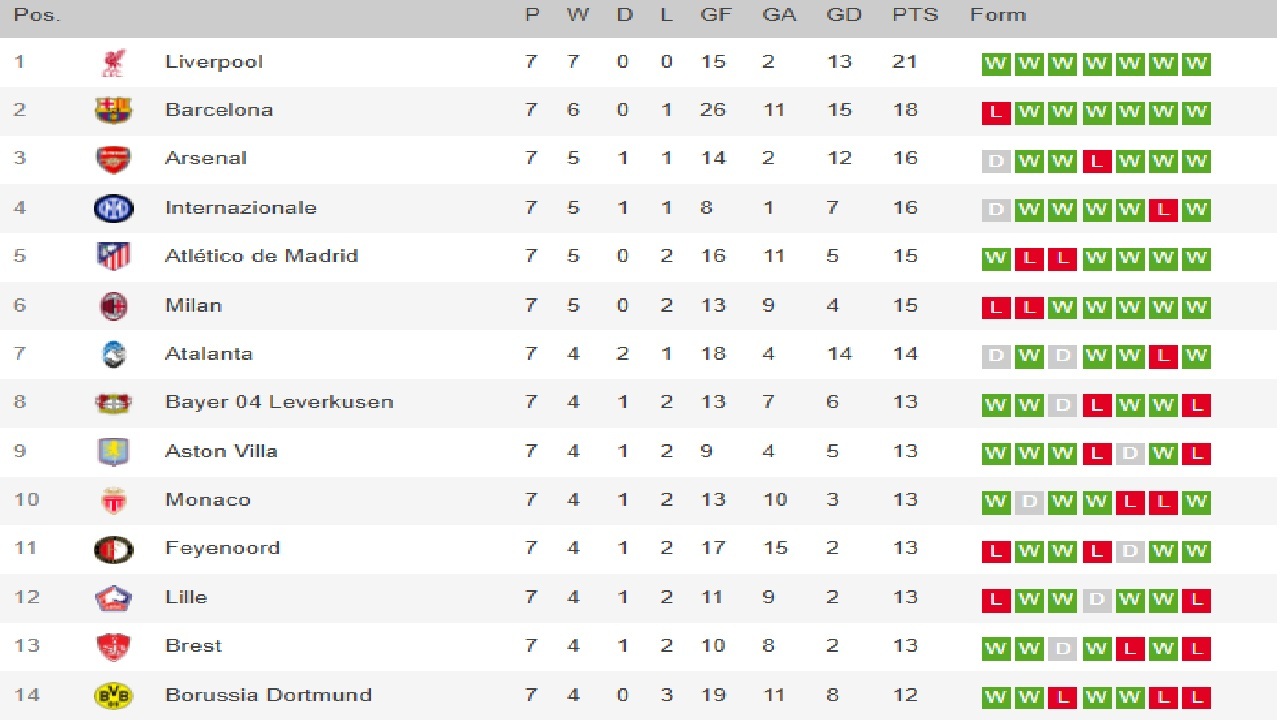Click the GF column header
1280x720 pixels.
715,15
